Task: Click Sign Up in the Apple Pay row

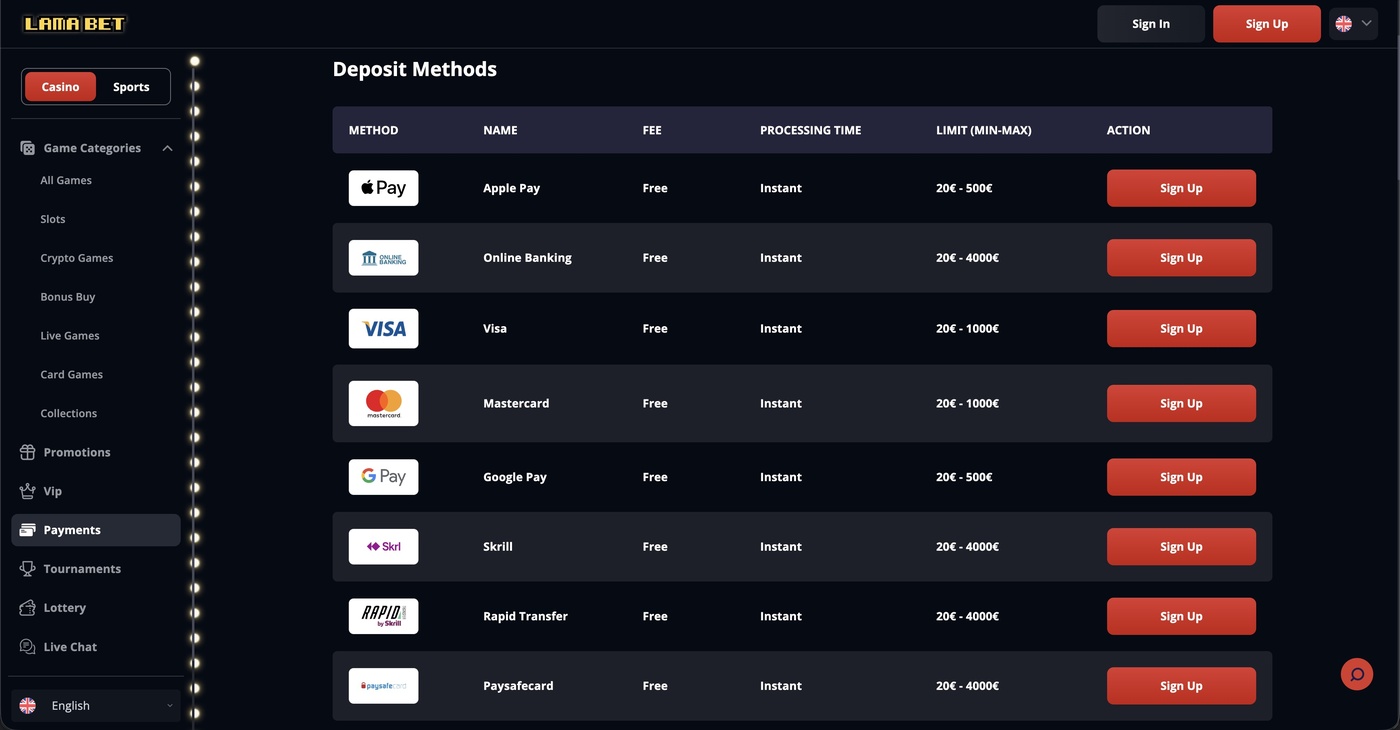Action: pyautogui.click(x=1181, y=188)
